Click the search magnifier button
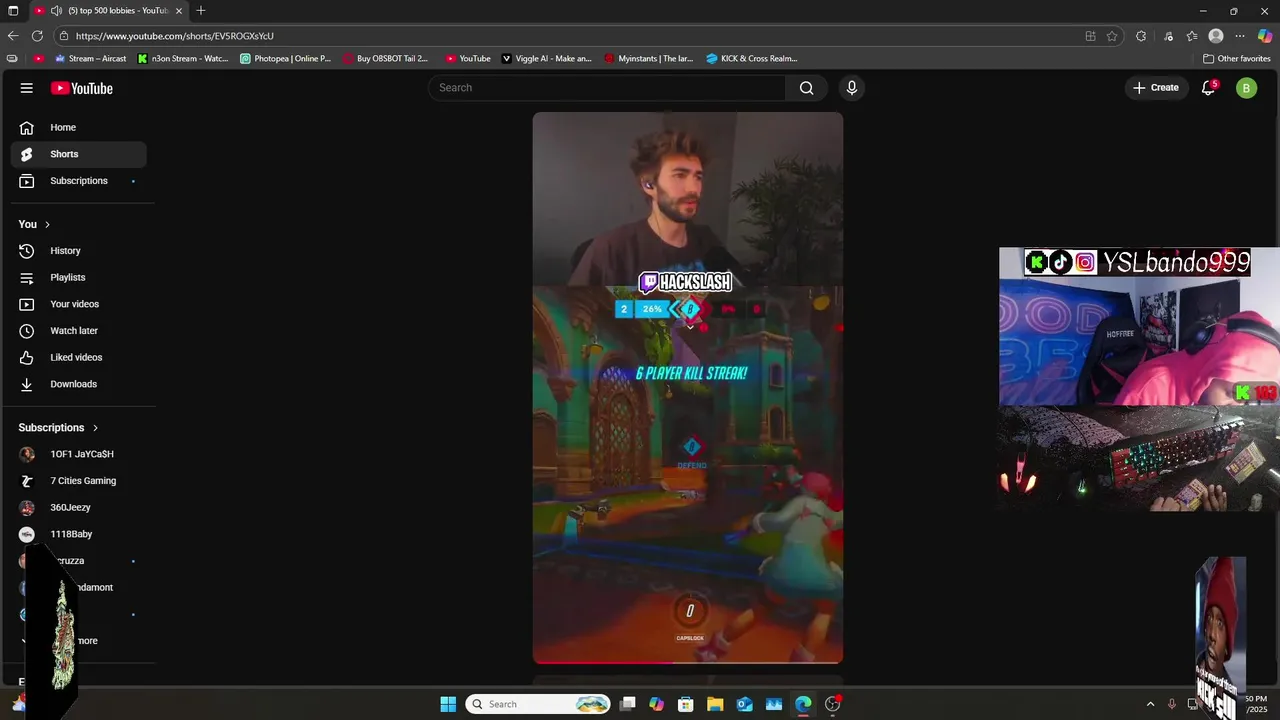 click(x=806, y=88)
